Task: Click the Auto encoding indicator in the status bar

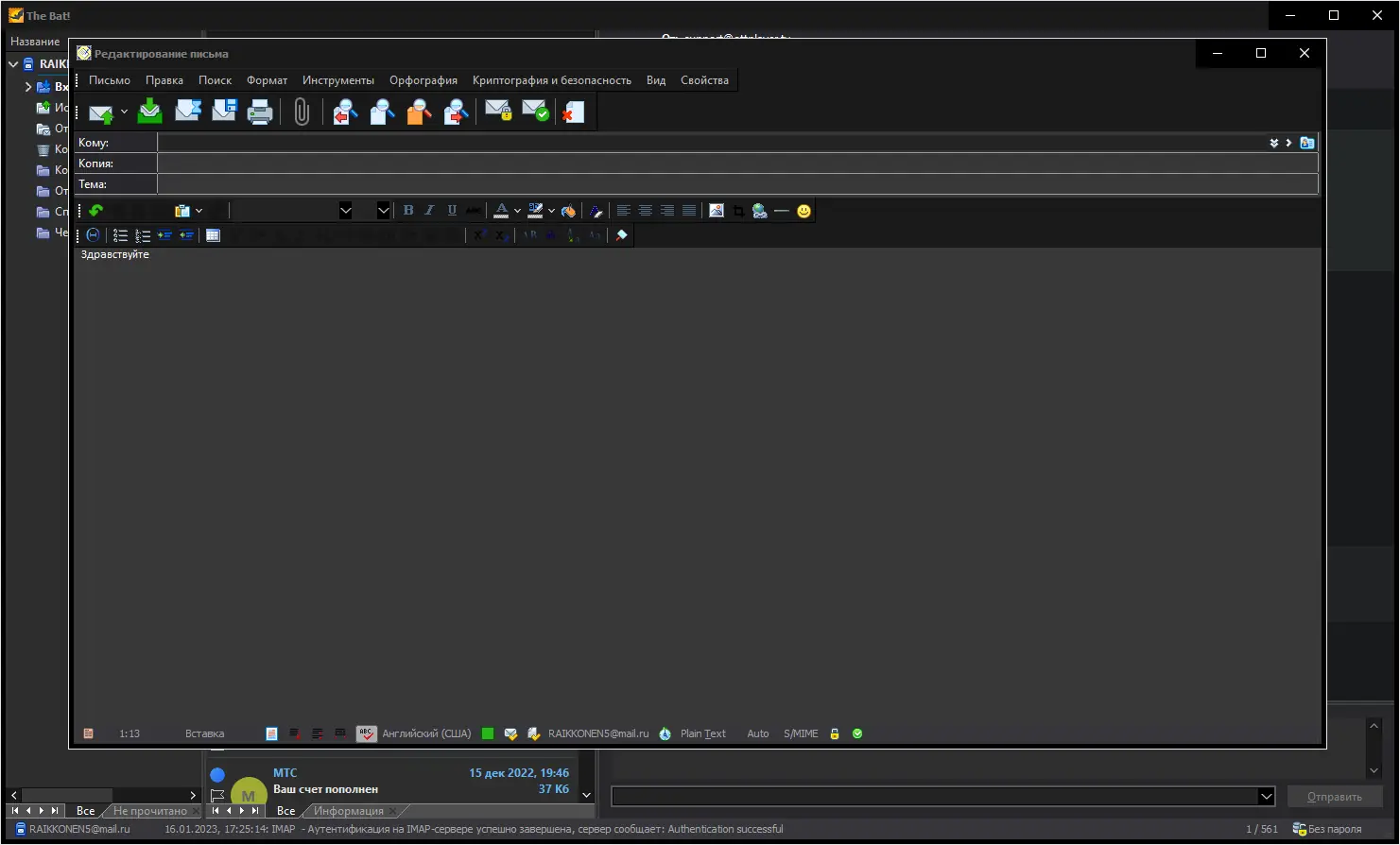Action: pyautogui.click(x=758, y=733)
